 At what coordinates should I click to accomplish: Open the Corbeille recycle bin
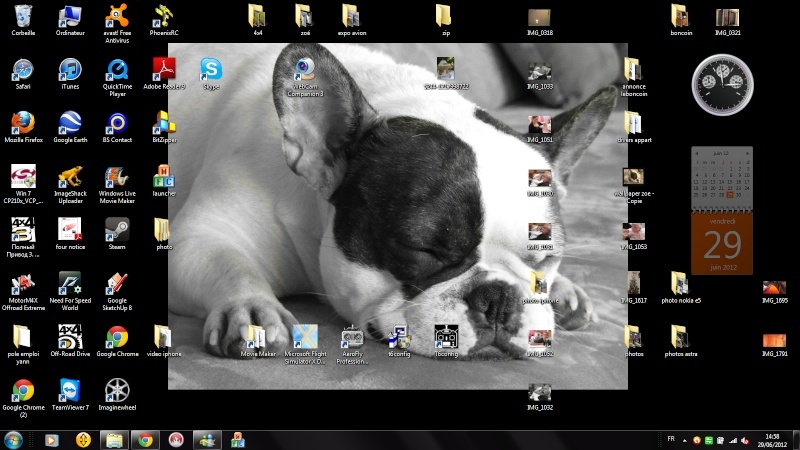[x=23, y=21]
